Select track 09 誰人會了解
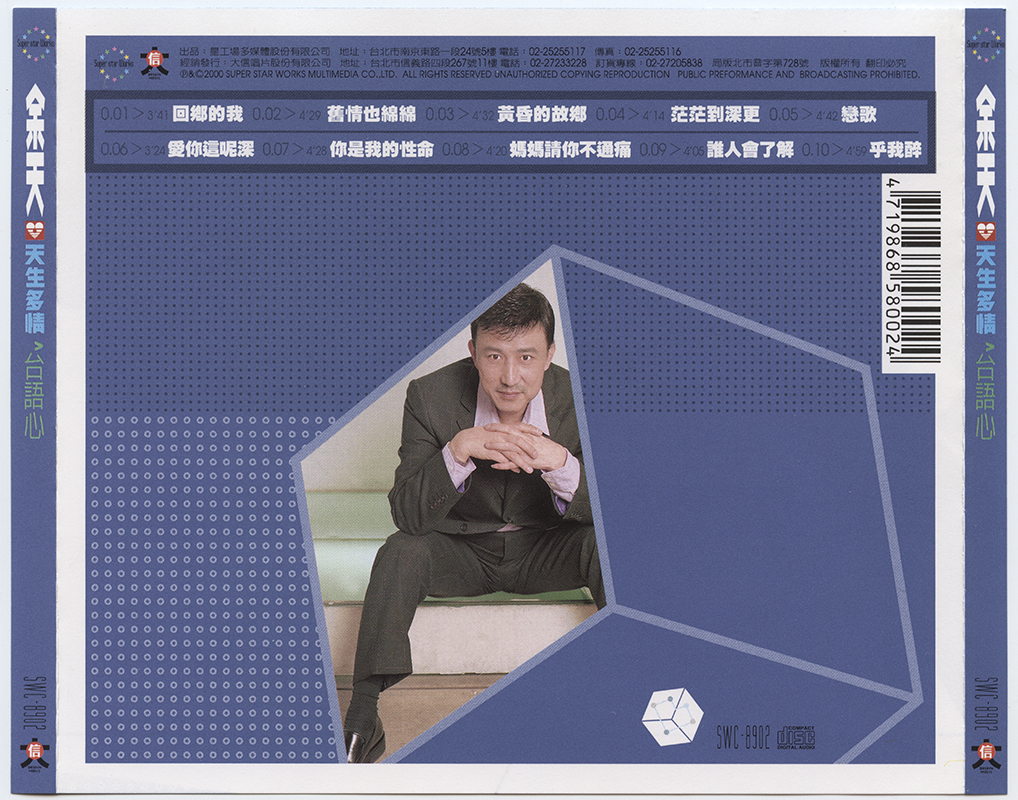 click(x=749, y=150)
